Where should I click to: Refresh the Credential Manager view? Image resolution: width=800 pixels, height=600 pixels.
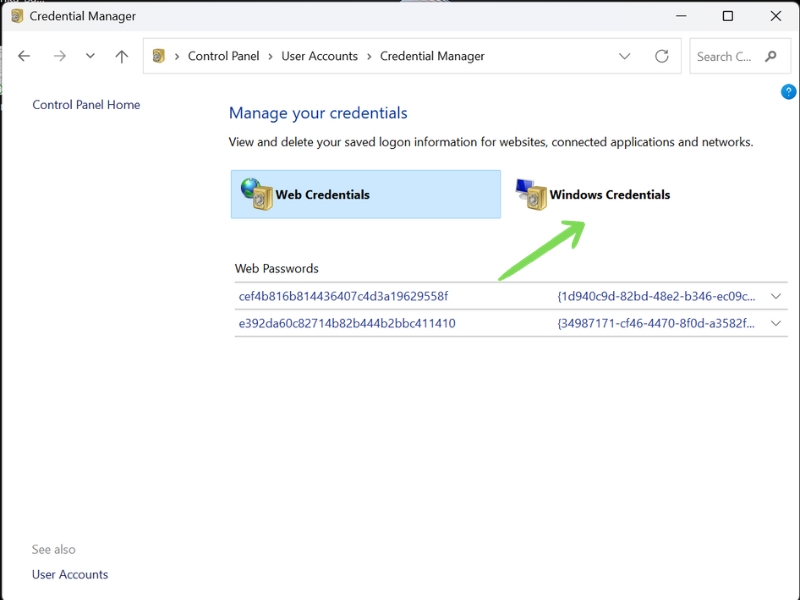pyautogui.click(x=662, y=56)
